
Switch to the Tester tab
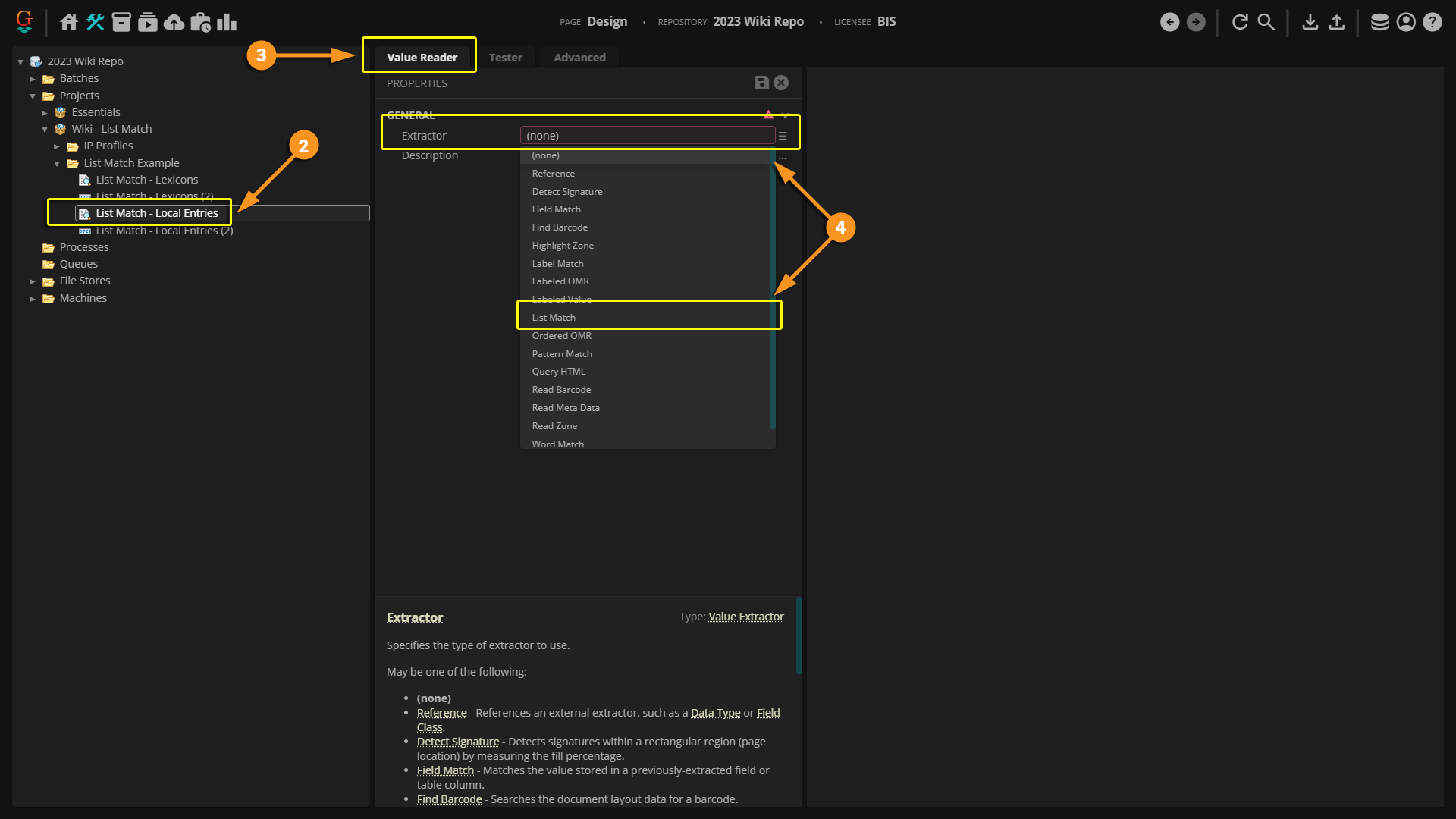[x=505, y=58]
